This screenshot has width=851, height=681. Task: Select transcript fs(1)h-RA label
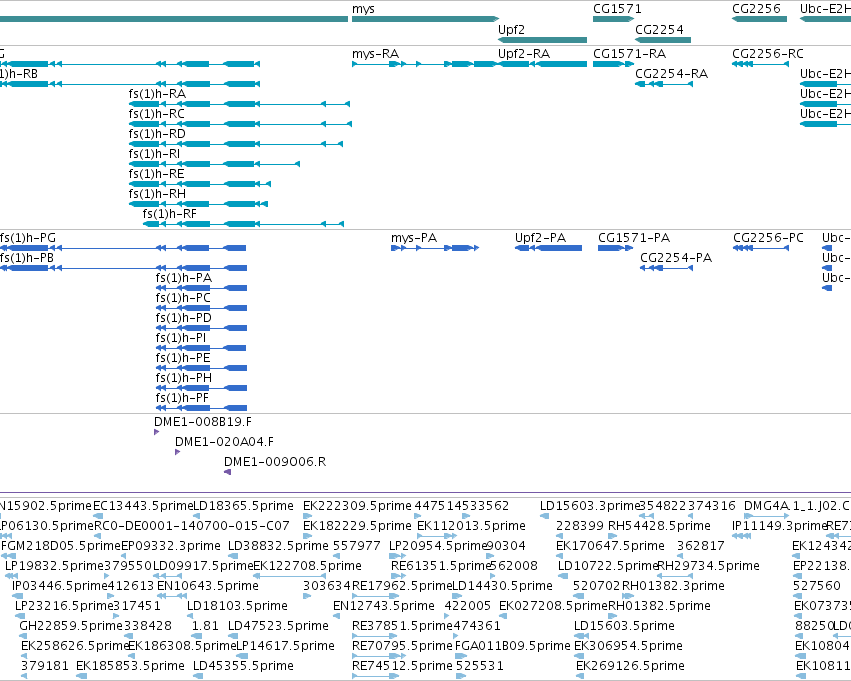(x=157, y=94)
